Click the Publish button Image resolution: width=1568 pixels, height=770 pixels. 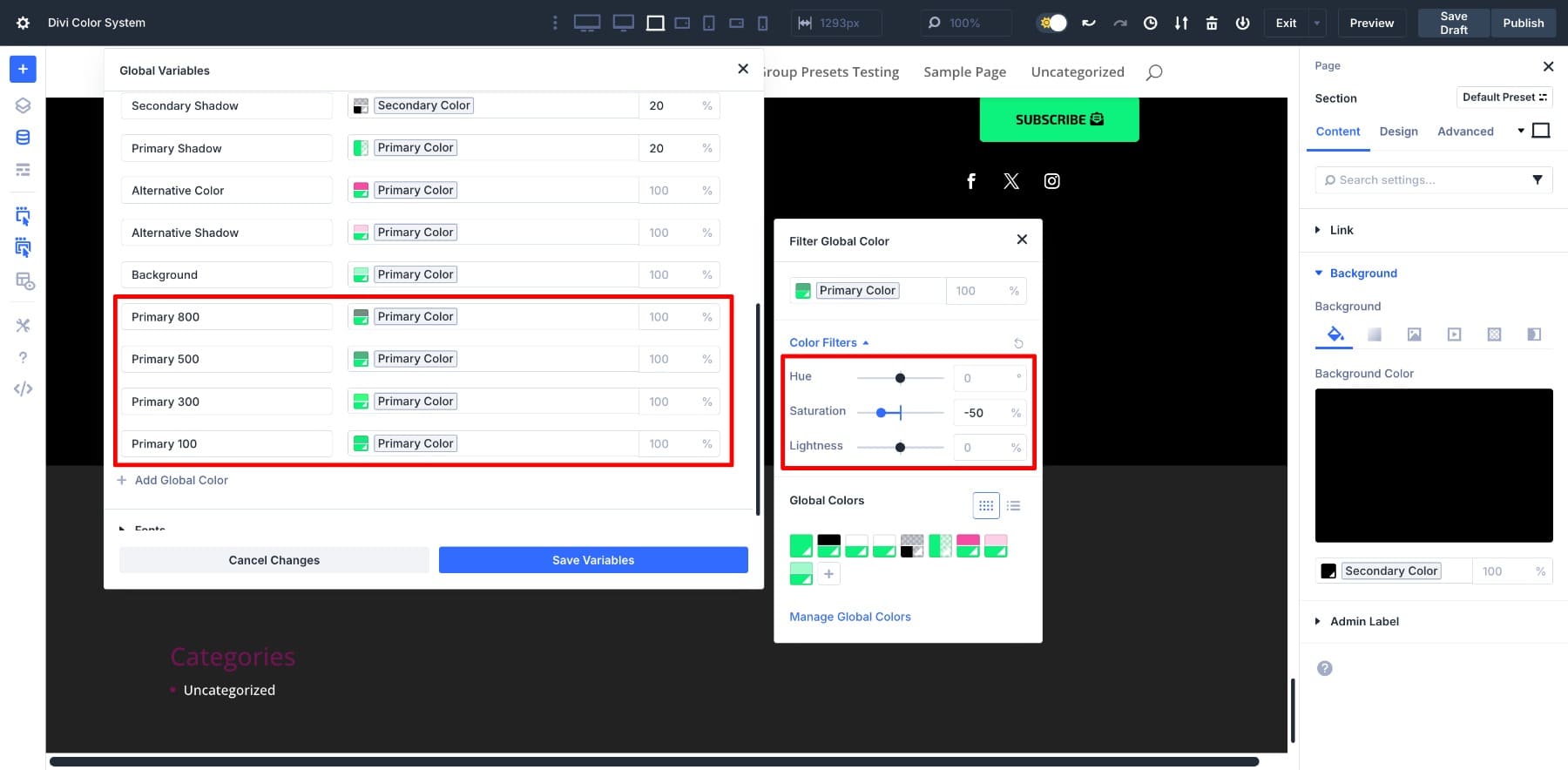(1524, 23)
